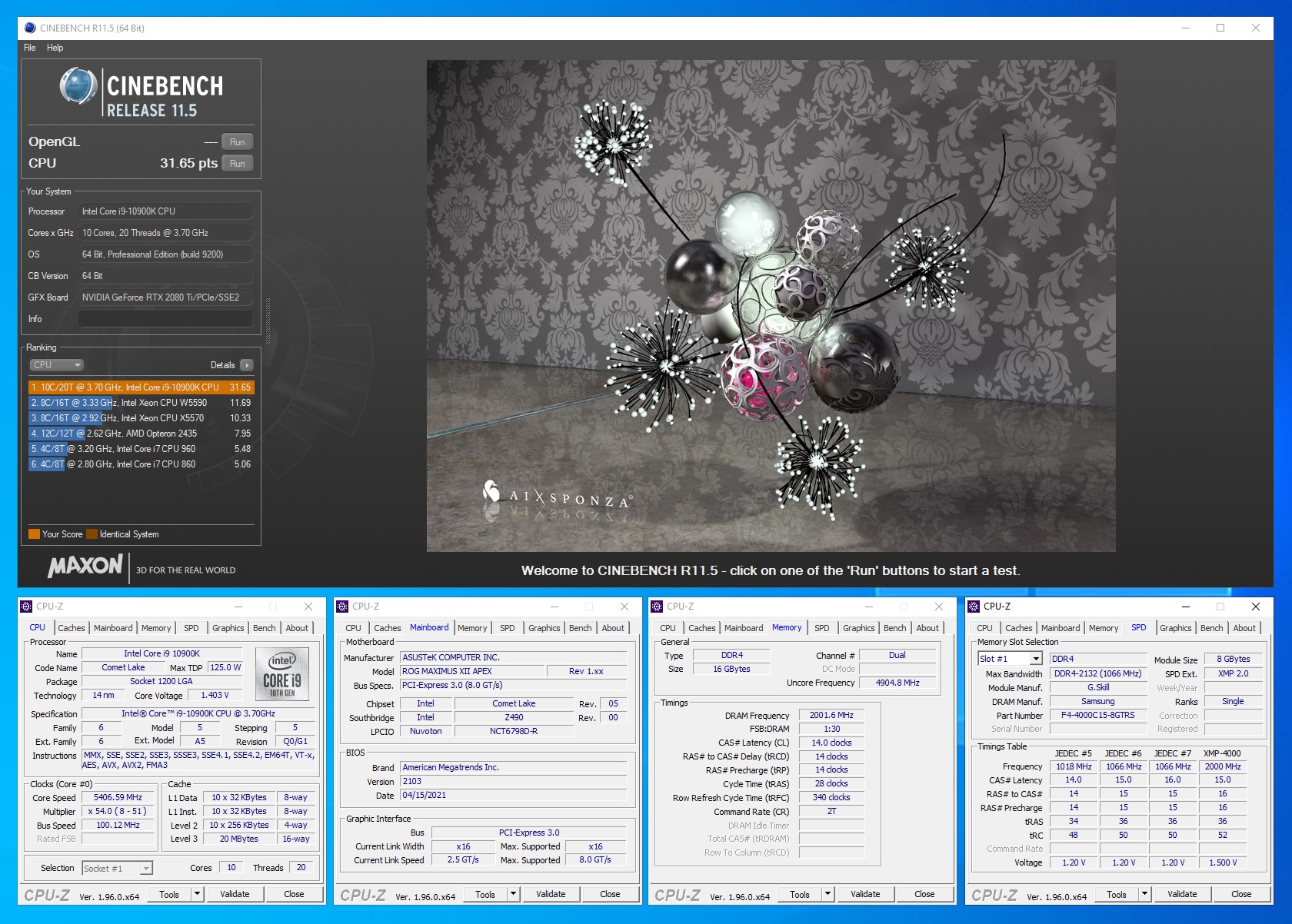Image resolution: width=1292 pixels, height=924 pixels.
Task: Click the Uncore Frequency value 4904.8 MHz
Action: point(897,683)
